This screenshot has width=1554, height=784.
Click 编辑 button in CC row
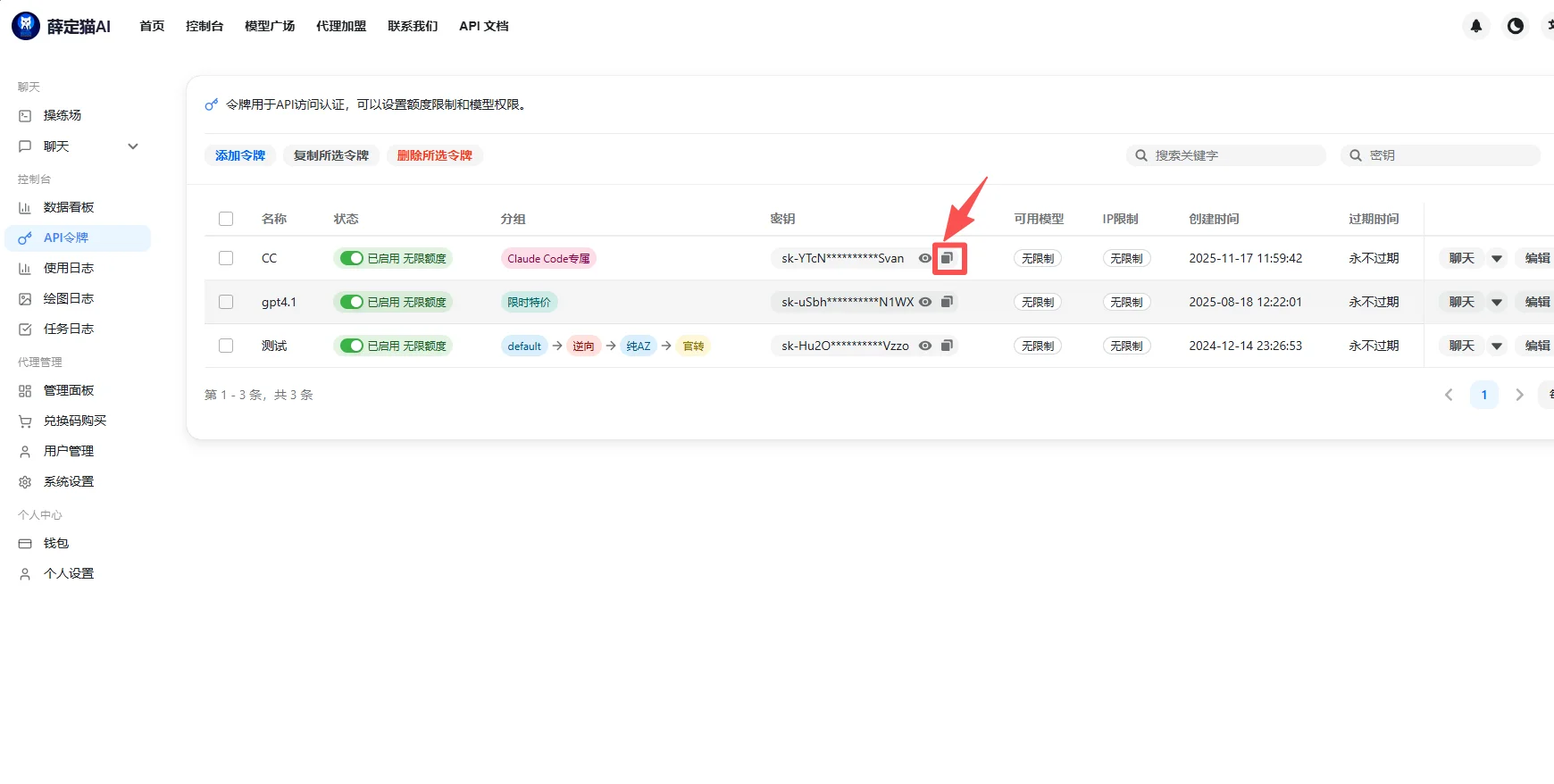pyautogui.click(x=1536, y=258)
